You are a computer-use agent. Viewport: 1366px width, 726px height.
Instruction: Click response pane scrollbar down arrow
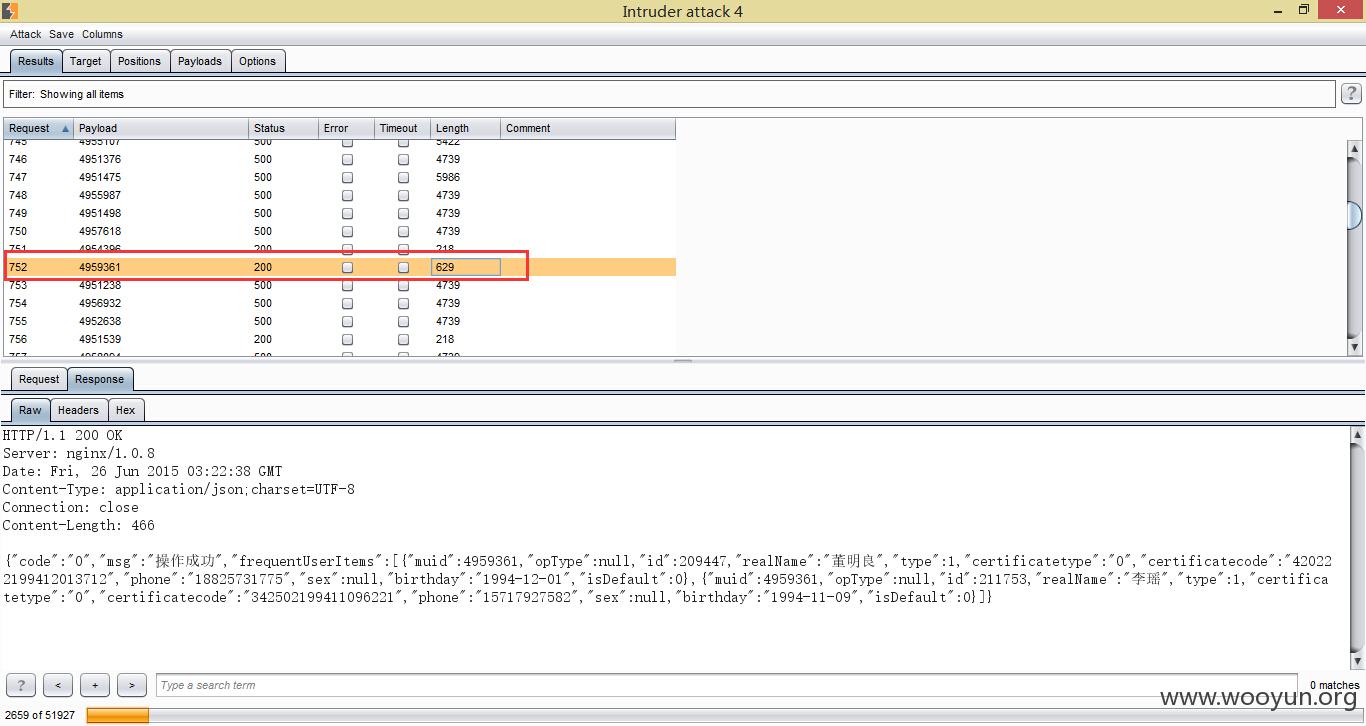pos(1357,661)
